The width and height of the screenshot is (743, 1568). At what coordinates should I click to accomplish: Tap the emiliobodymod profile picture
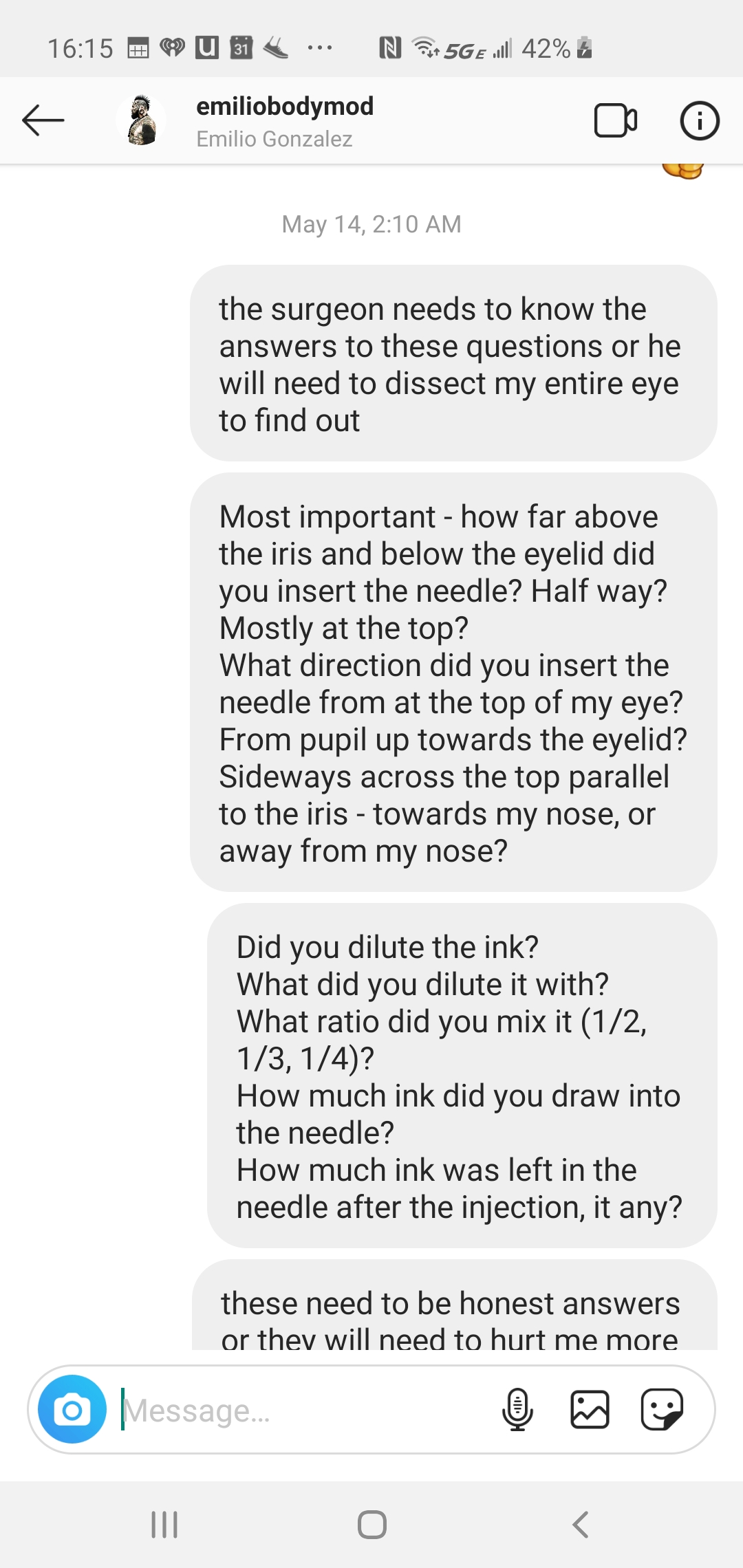pos(142,121)
